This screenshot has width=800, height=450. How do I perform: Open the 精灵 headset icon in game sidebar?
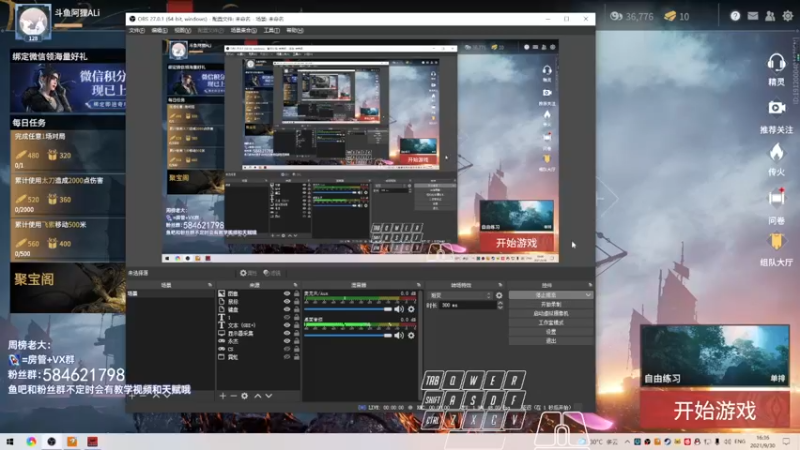point(776,64)
